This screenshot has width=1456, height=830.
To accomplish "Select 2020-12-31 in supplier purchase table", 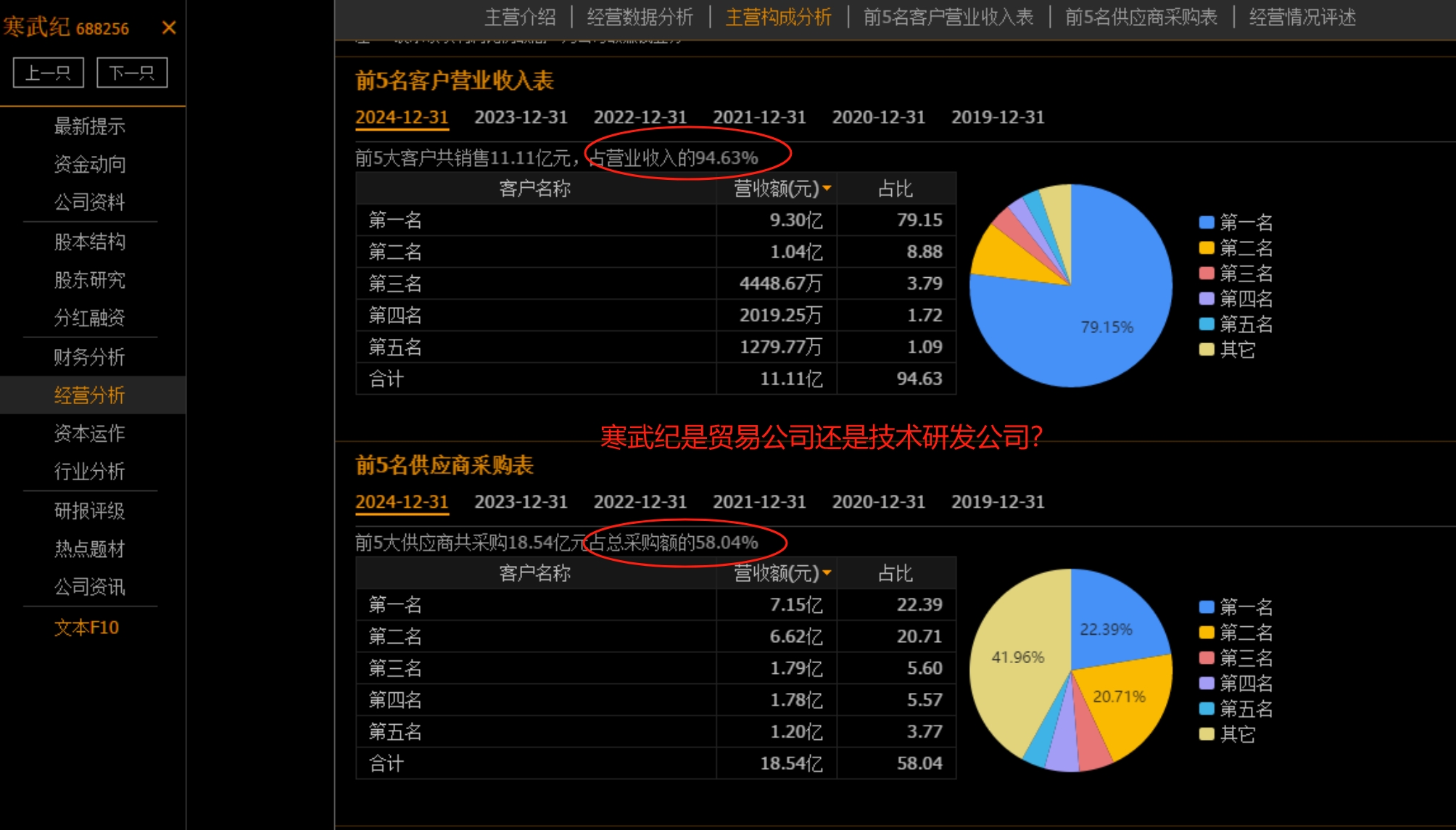I will 879,502.
